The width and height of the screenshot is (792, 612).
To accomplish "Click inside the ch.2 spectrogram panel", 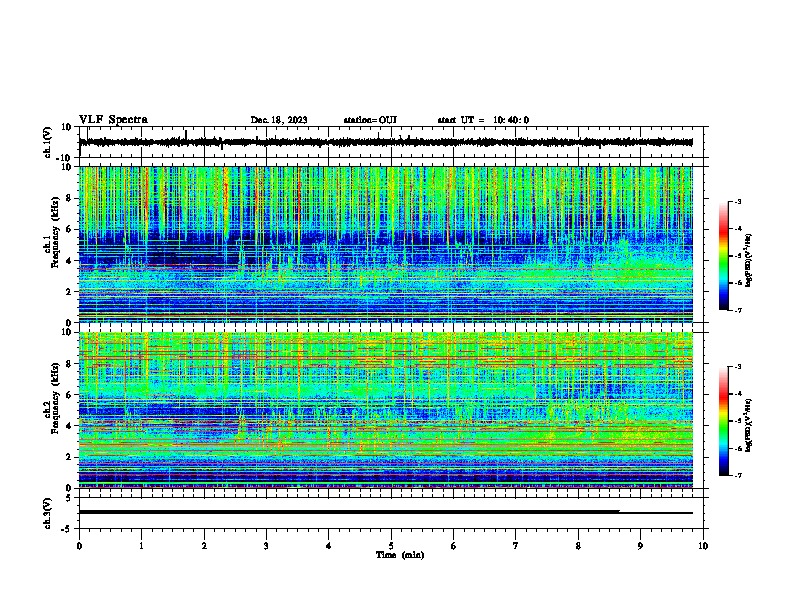I will (386, 410).
